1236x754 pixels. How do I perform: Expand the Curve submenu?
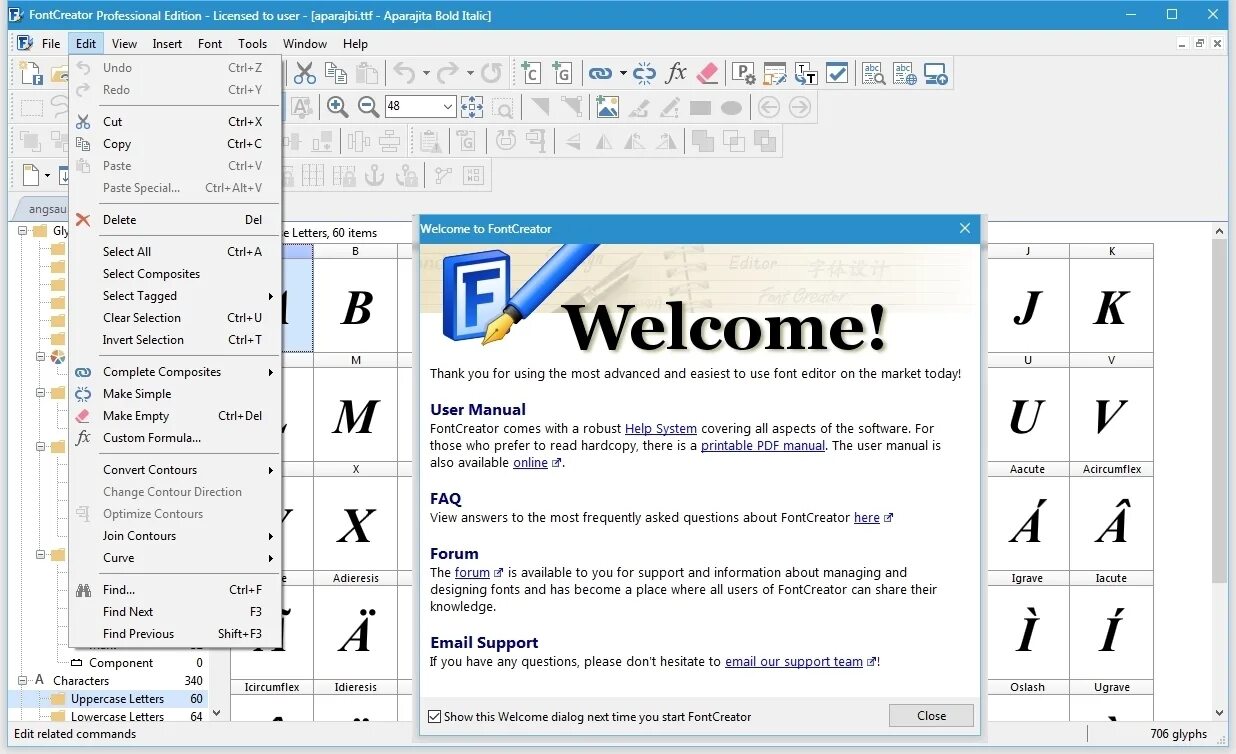click(x=175, y=558)
